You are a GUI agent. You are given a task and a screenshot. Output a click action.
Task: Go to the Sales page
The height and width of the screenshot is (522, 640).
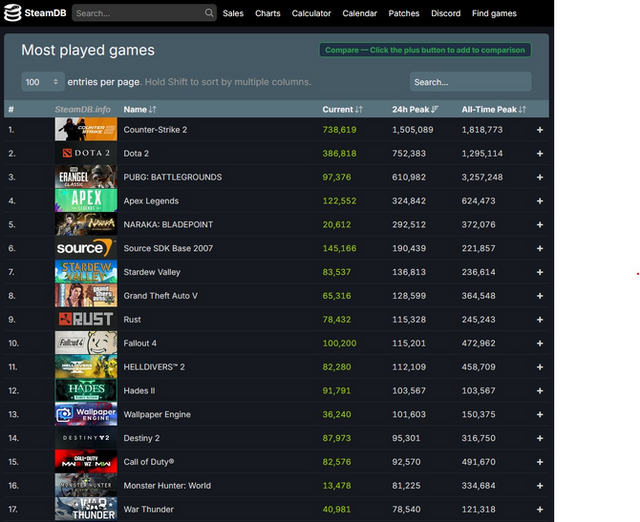(233, 13)
